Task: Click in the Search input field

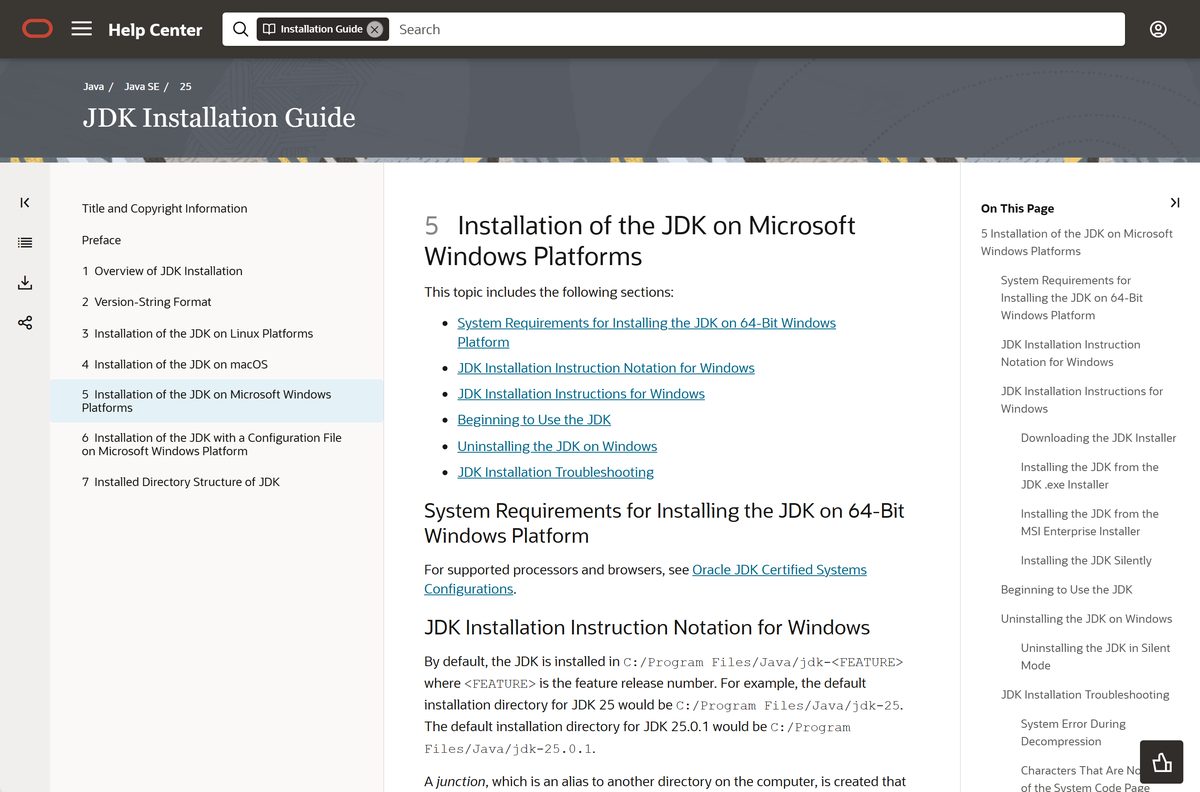Action: [x=755, y=29]
